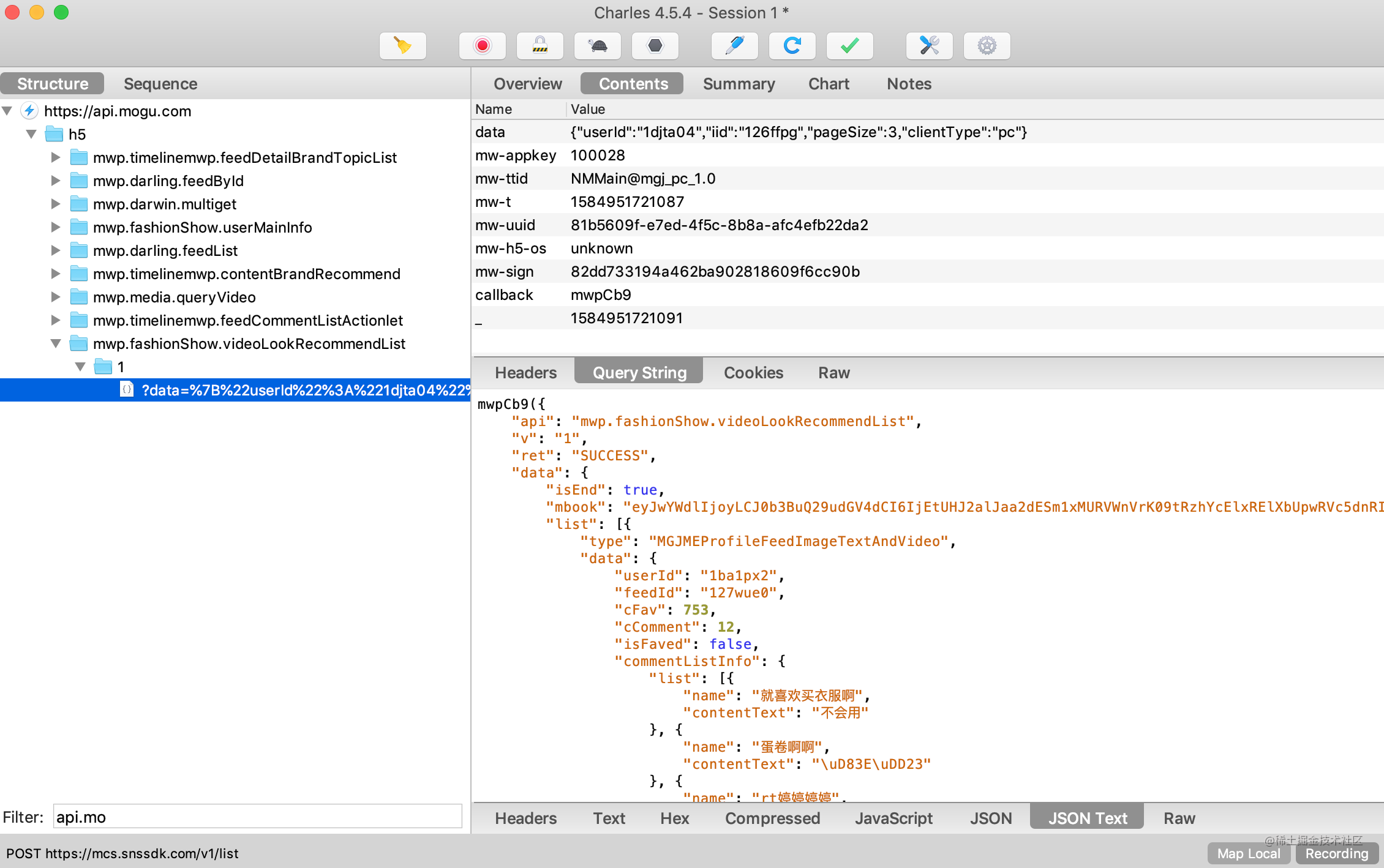This screenshot has height=868, width=1384.
Task: Select the mw-uuid parameter row
Action: [927, 225]
